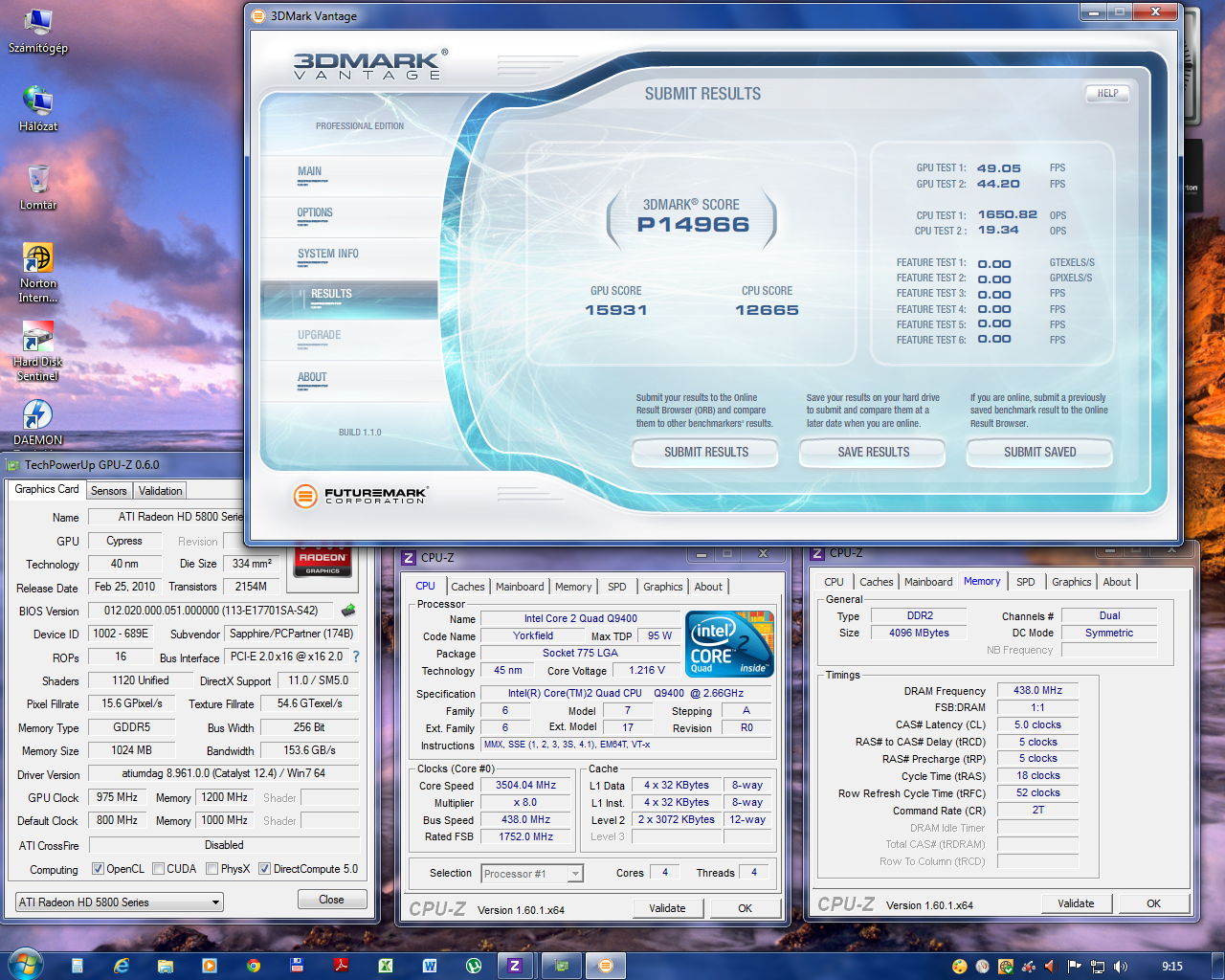Screen dimensions: 1225x980
Task: Toggle the OpenCL checkbox
Action: point(98,869)
